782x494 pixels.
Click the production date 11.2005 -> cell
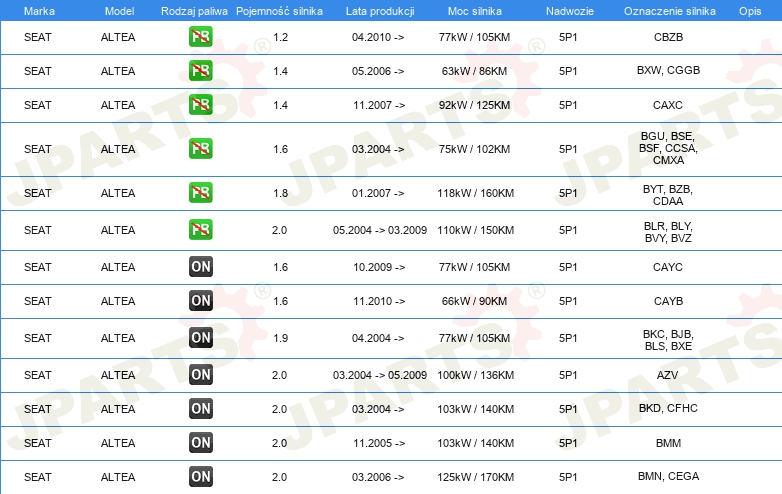(x=379, y=443)
